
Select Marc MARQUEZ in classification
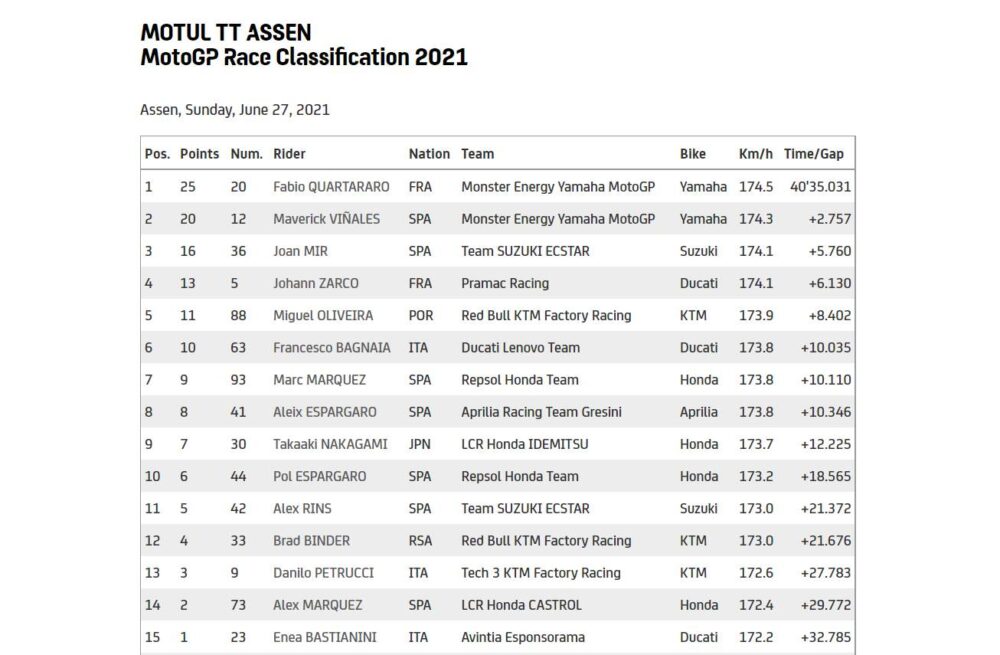coord(320,380)
